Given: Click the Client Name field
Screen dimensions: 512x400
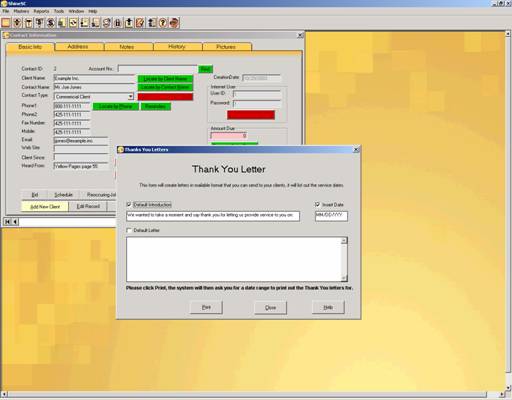Looking at the screenshot, I should pos(95,78).
